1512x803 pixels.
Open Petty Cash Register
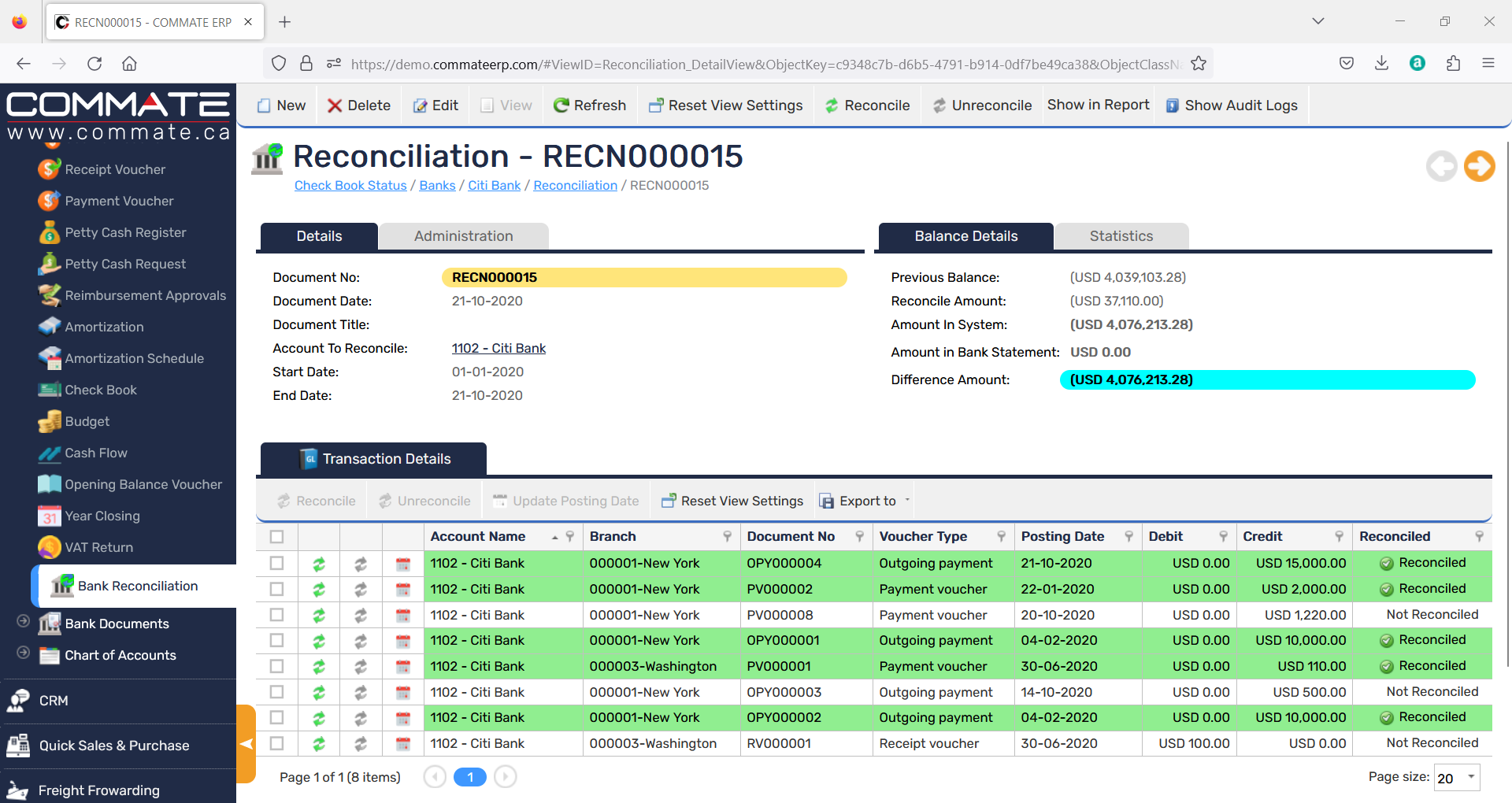[x=125, y=232]
